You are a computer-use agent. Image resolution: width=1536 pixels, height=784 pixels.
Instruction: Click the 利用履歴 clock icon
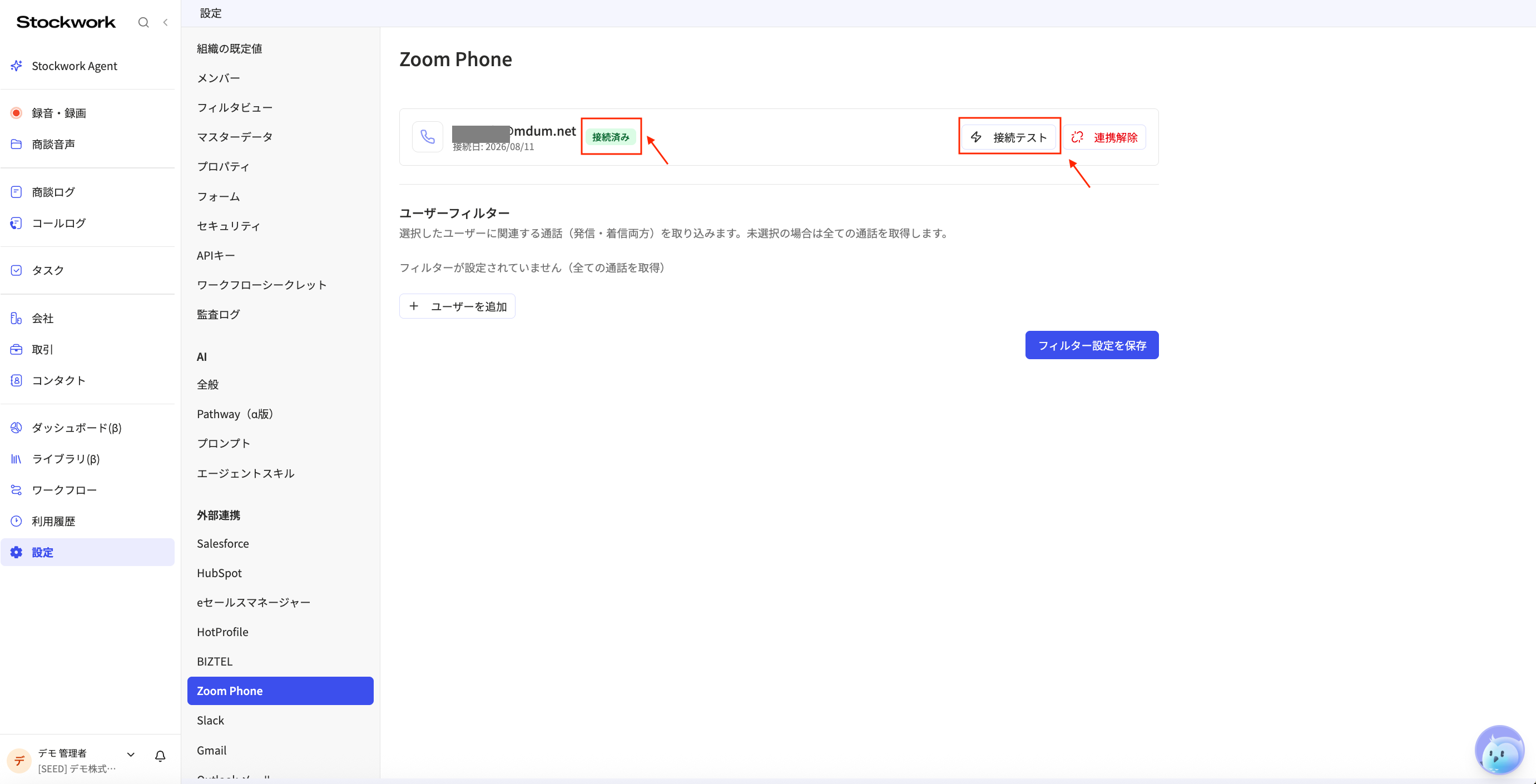pos(17,521)
